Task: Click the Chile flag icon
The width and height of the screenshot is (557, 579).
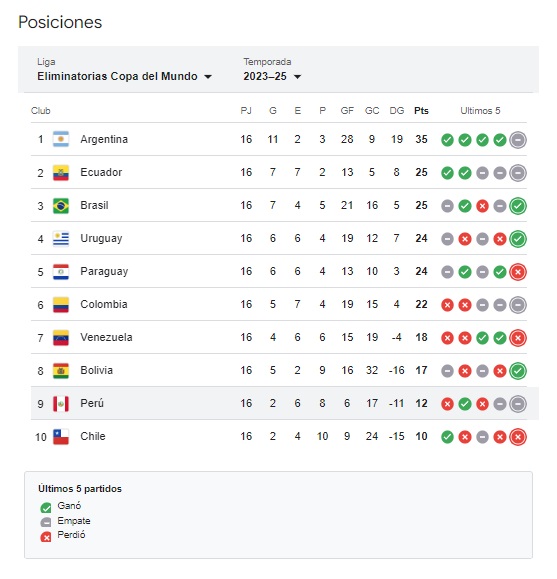Action: click(61, 436)
